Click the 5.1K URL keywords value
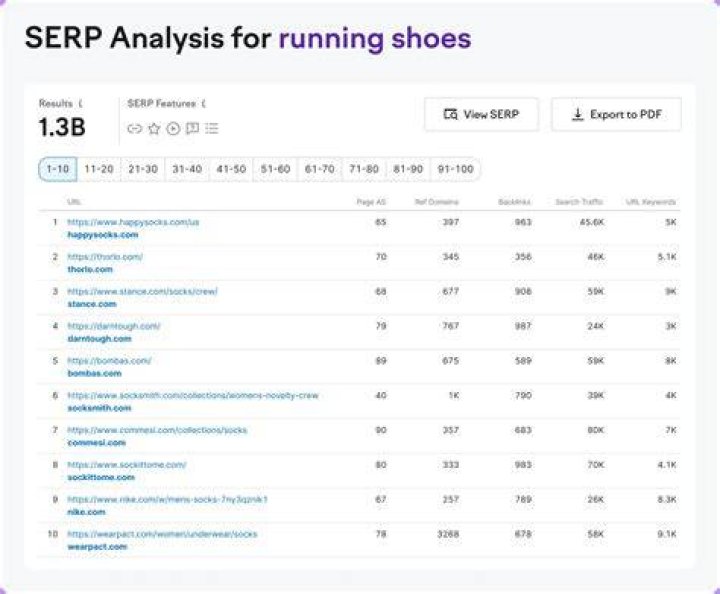 coord(667,257)
